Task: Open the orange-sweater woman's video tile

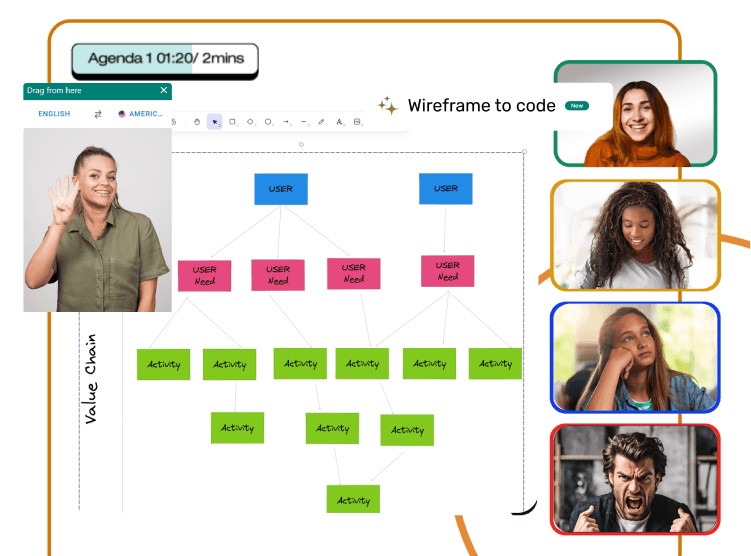Action: tap(635, 113)
